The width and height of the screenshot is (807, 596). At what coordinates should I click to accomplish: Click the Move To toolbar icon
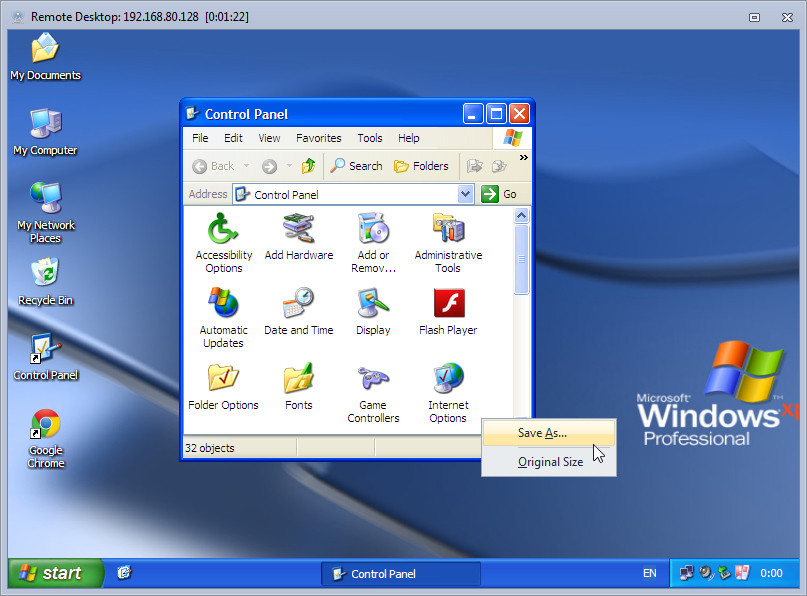pos(475,166)
